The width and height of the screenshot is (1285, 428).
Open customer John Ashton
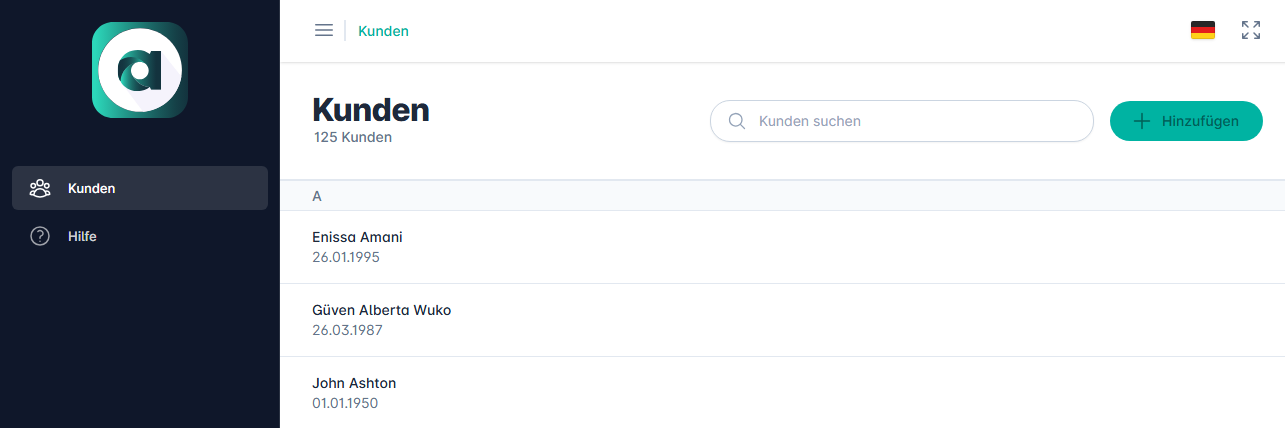(354, 383)
